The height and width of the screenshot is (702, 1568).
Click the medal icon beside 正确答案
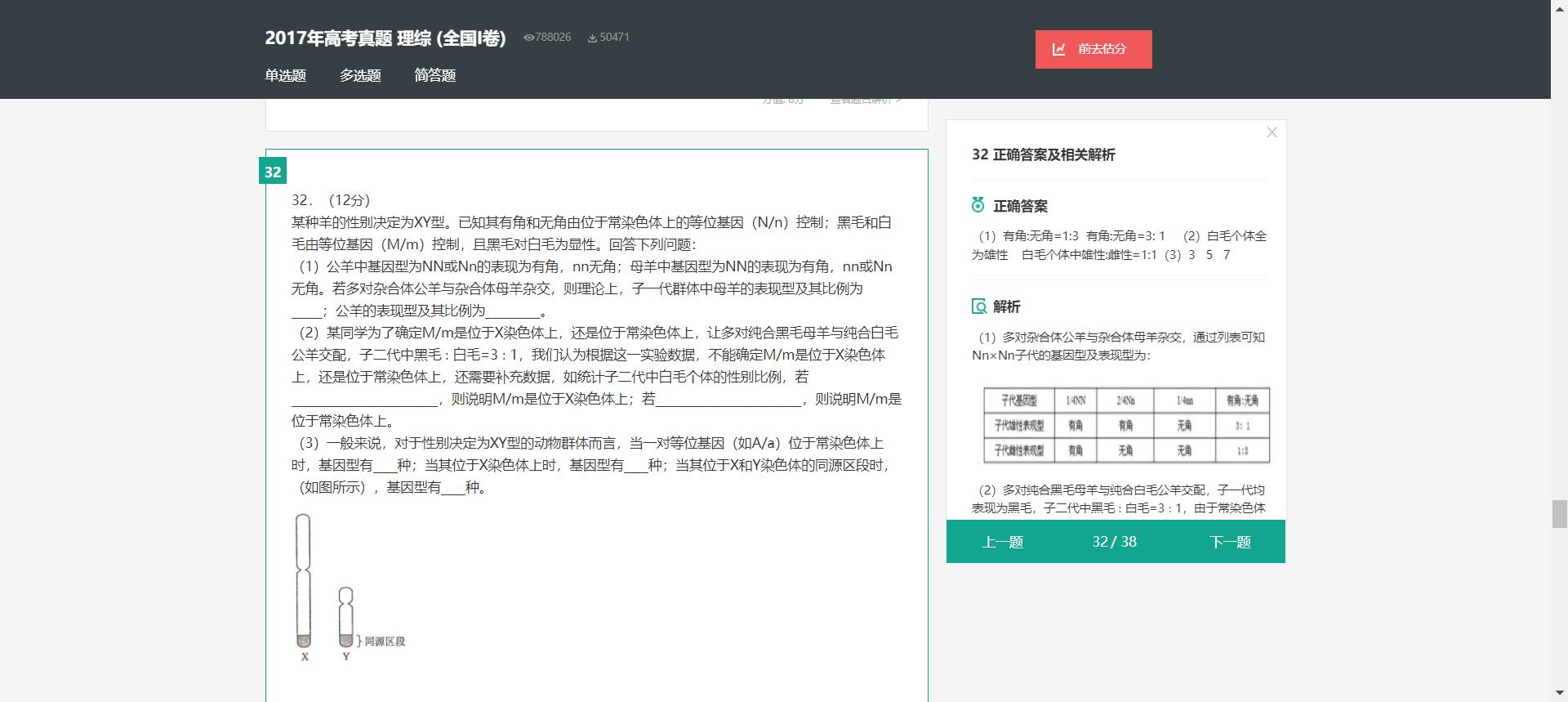[x=978, y=206]
